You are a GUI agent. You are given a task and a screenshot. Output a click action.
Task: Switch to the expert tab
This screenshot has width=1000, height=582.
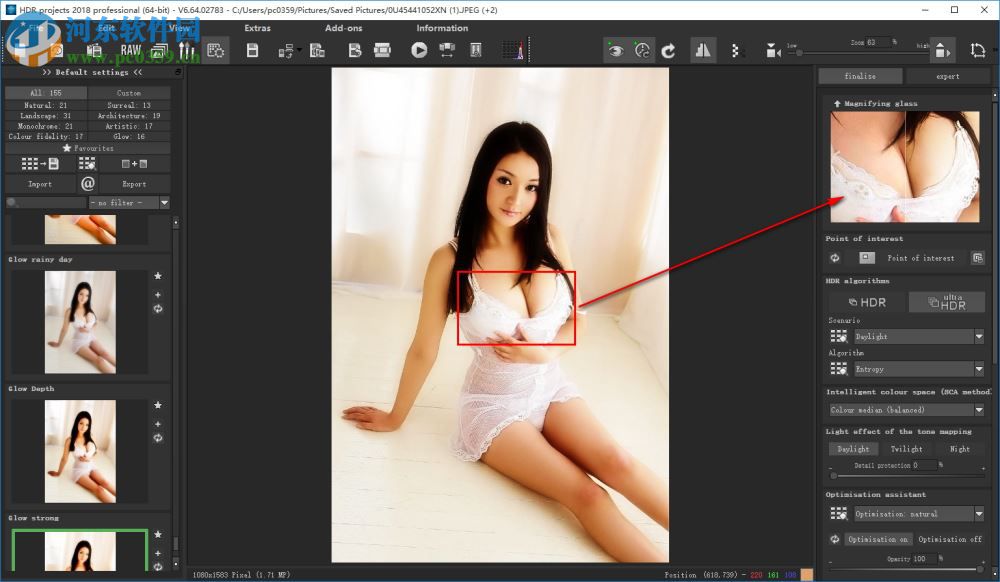(947, 75)
